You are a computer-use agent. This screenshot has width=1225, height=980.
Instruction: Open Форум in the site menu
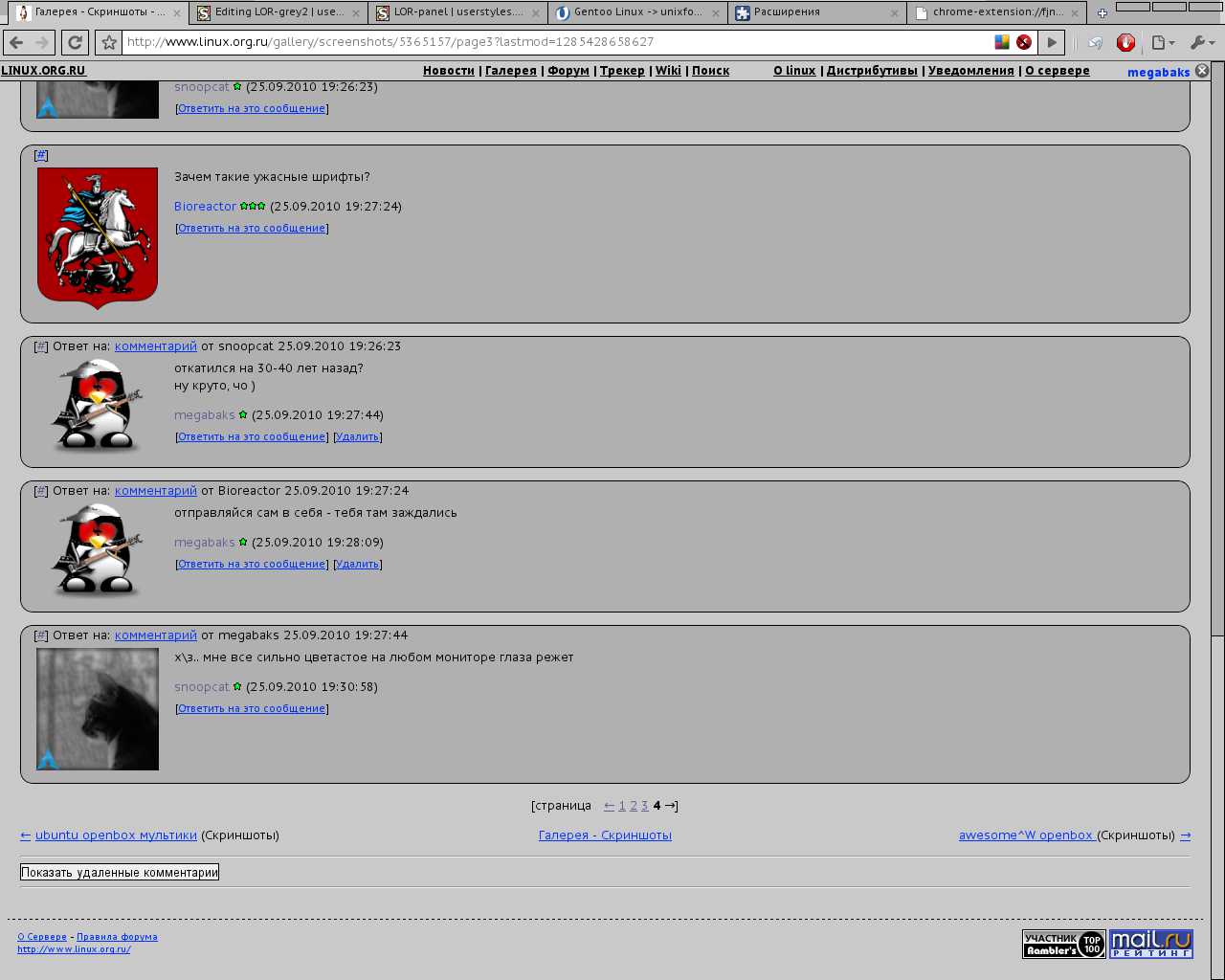pos(568,71)
